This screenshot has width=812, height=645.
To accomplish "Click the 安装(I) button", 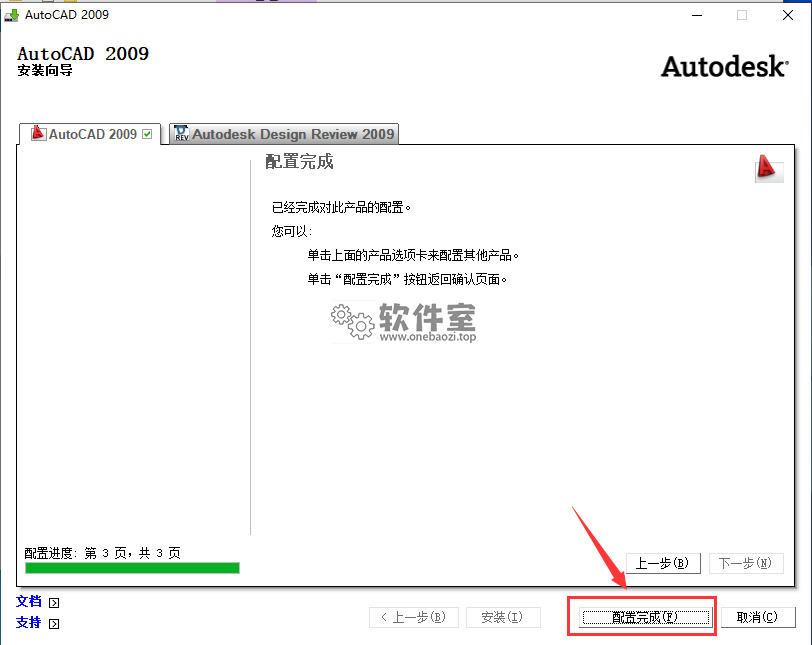I will tap(503, 617).
